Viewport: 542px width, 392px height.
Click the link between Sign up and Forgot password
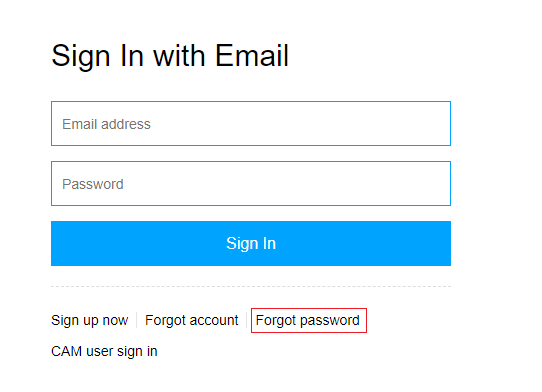191,320
